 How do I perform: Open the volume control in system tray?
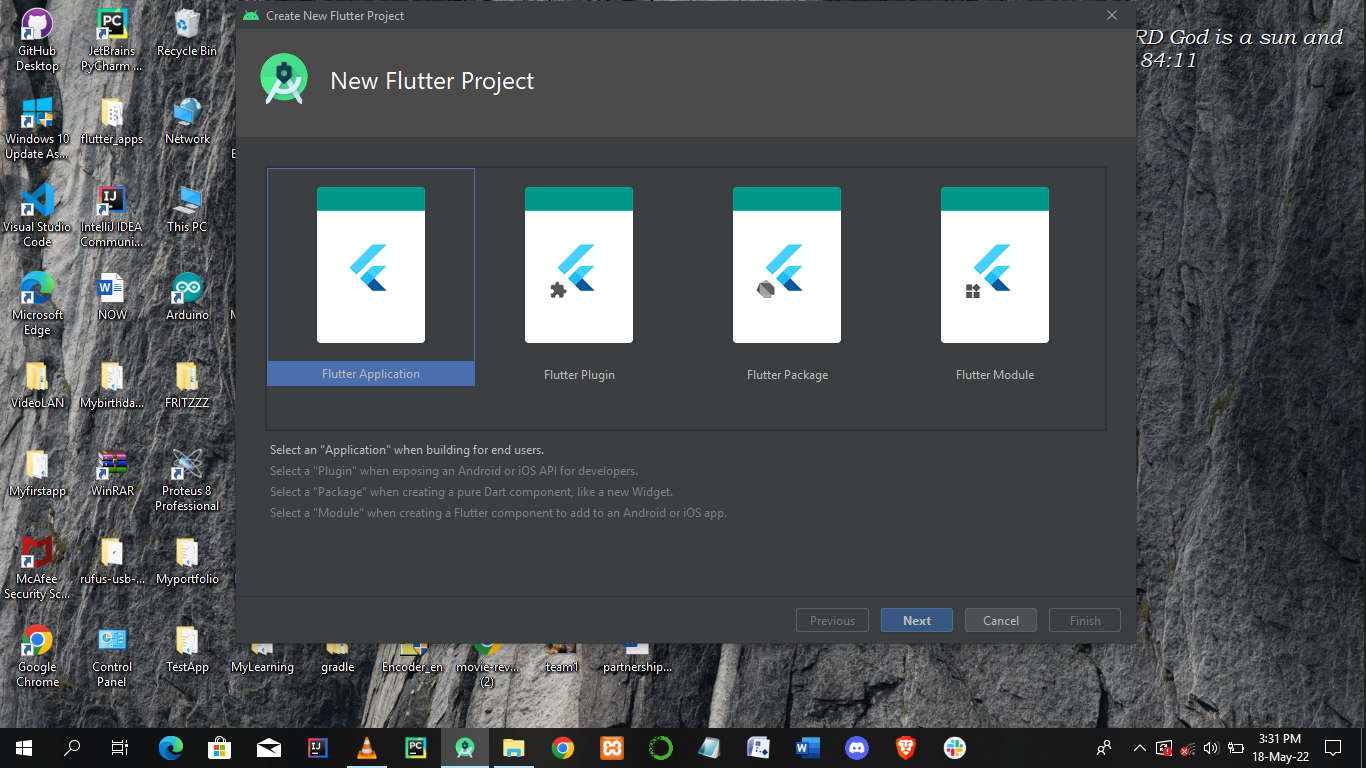tap(1212, 747)
